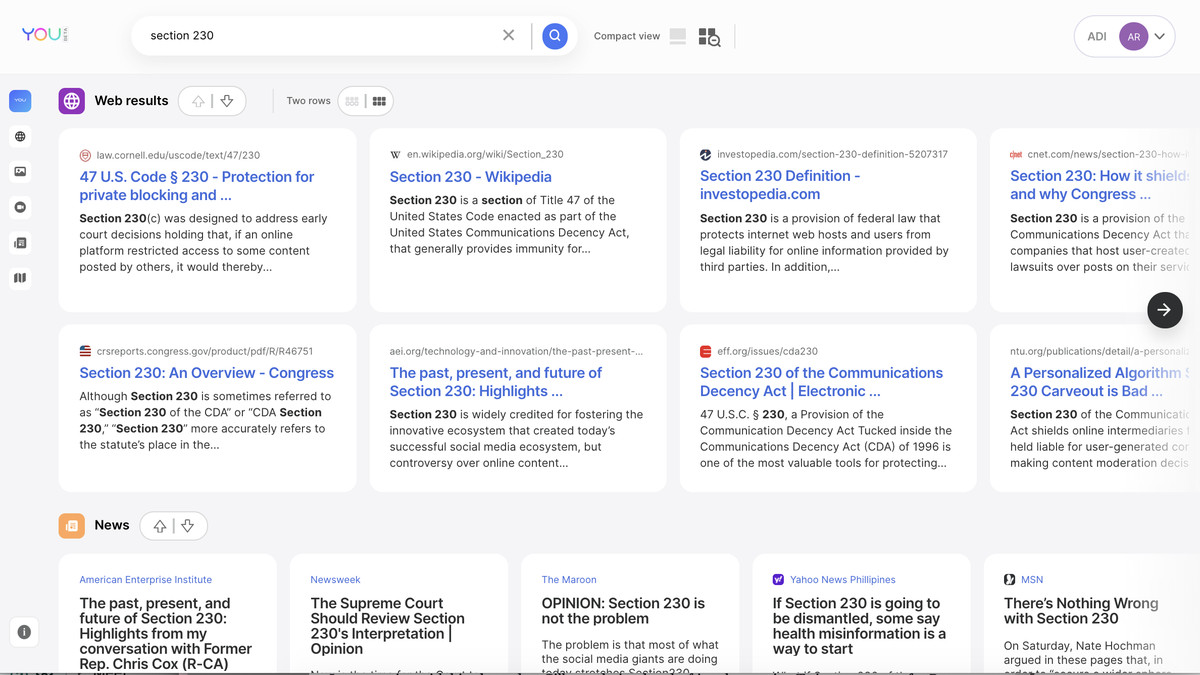Open the videos icon in left sidebar
This screenshot has height=675, width=1200.
tap(20, 207)
